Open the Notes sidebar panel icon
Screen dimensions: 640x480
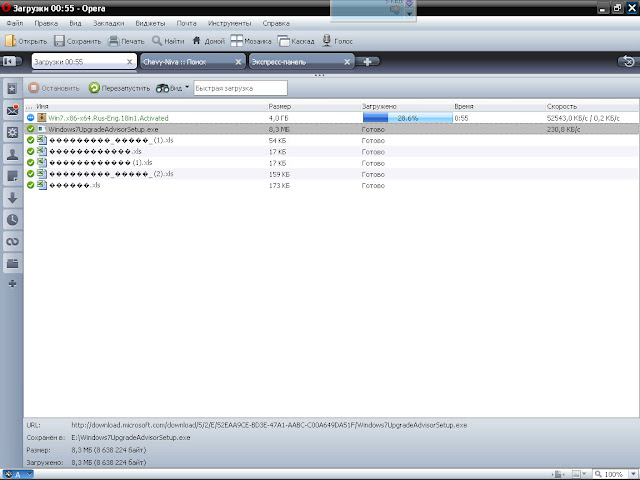click(12, 176)
